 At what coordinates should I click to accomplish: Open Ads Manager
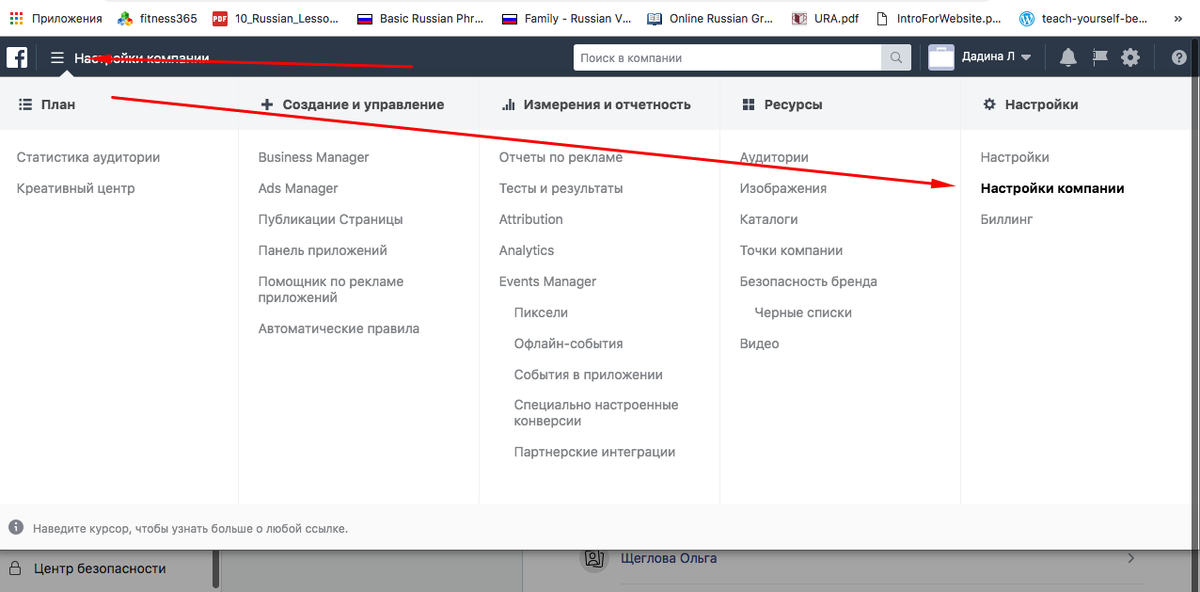[x=298, y=188]
